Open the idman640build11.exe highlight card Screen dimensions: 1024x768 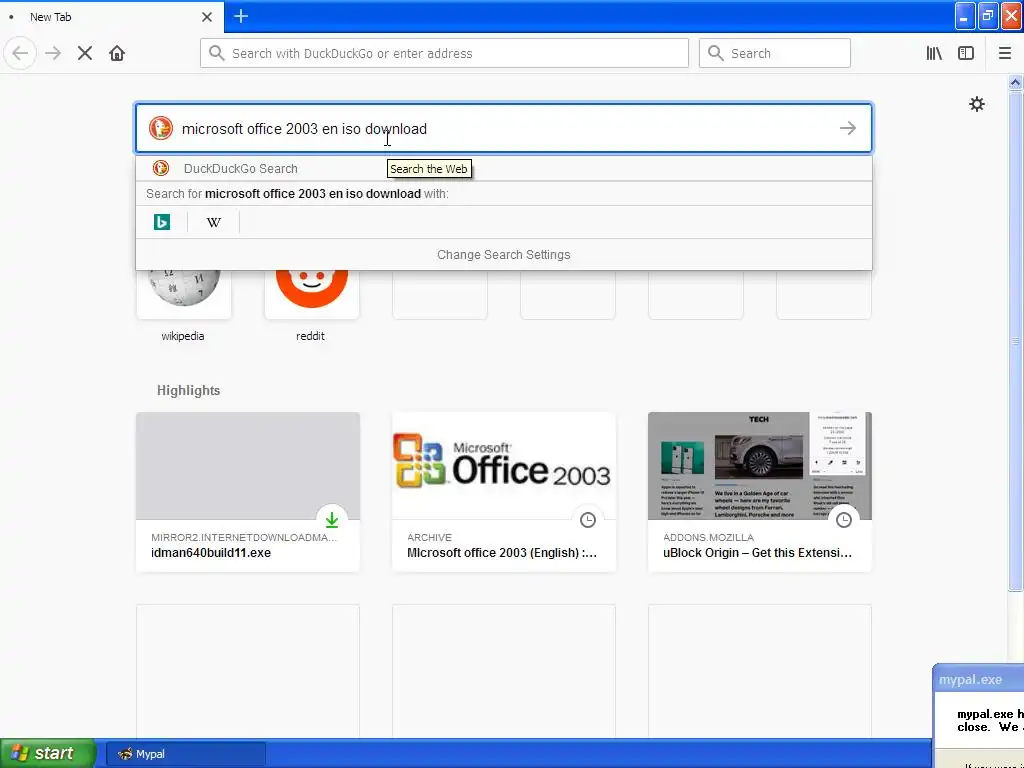coord(248,492)
